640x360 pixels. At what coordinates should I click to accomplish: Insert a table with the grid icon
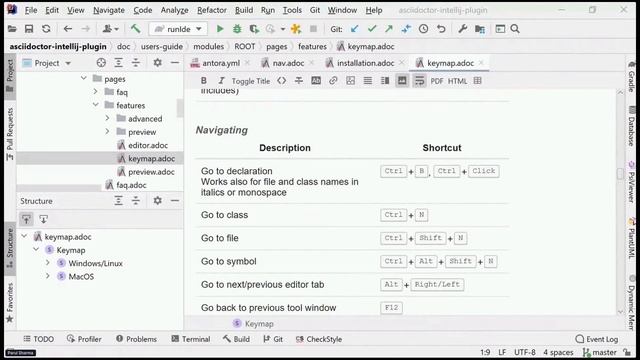(478, 81)
